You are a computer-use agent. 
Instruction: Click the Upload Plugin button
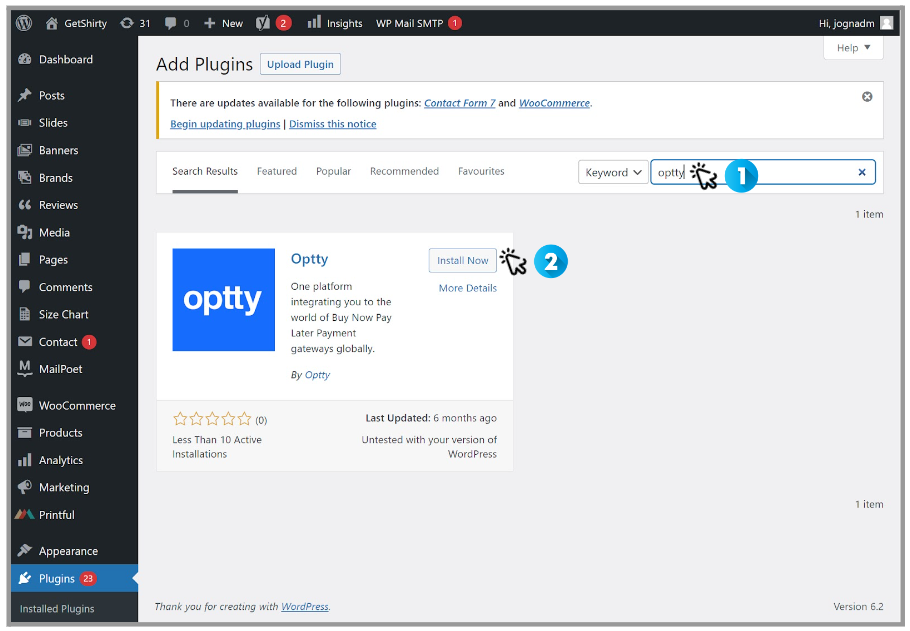tap(300, 64)
